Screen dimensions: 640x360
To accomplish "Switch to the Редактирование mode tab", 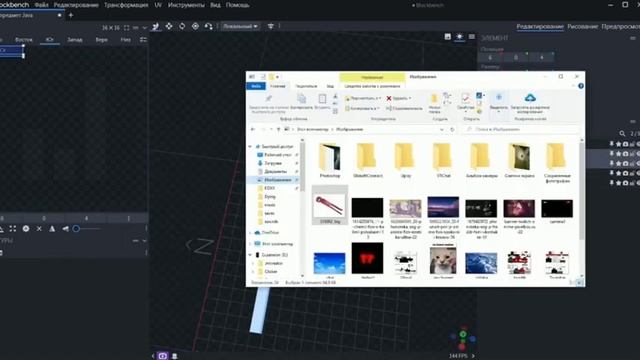I will click(540, 27).
